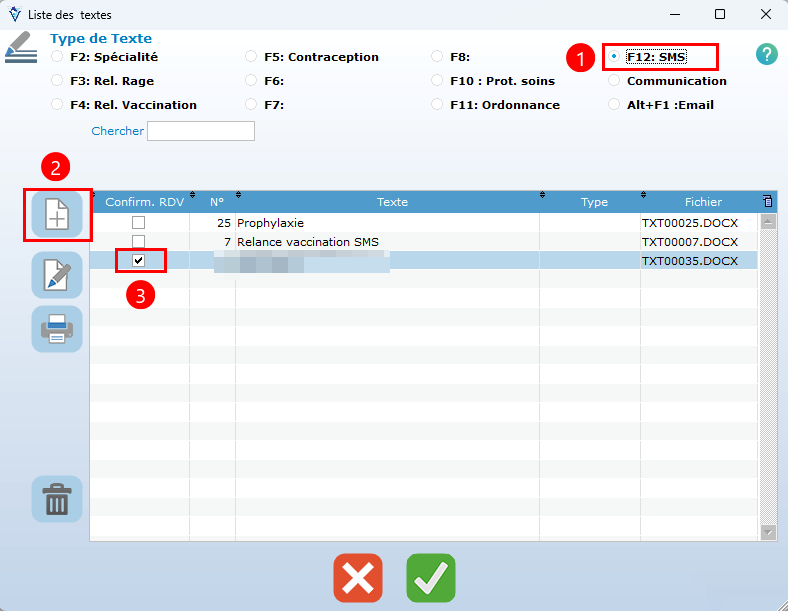Delete the selected text with the trash icon
The image size is (788, 611).
coord(57,499)
